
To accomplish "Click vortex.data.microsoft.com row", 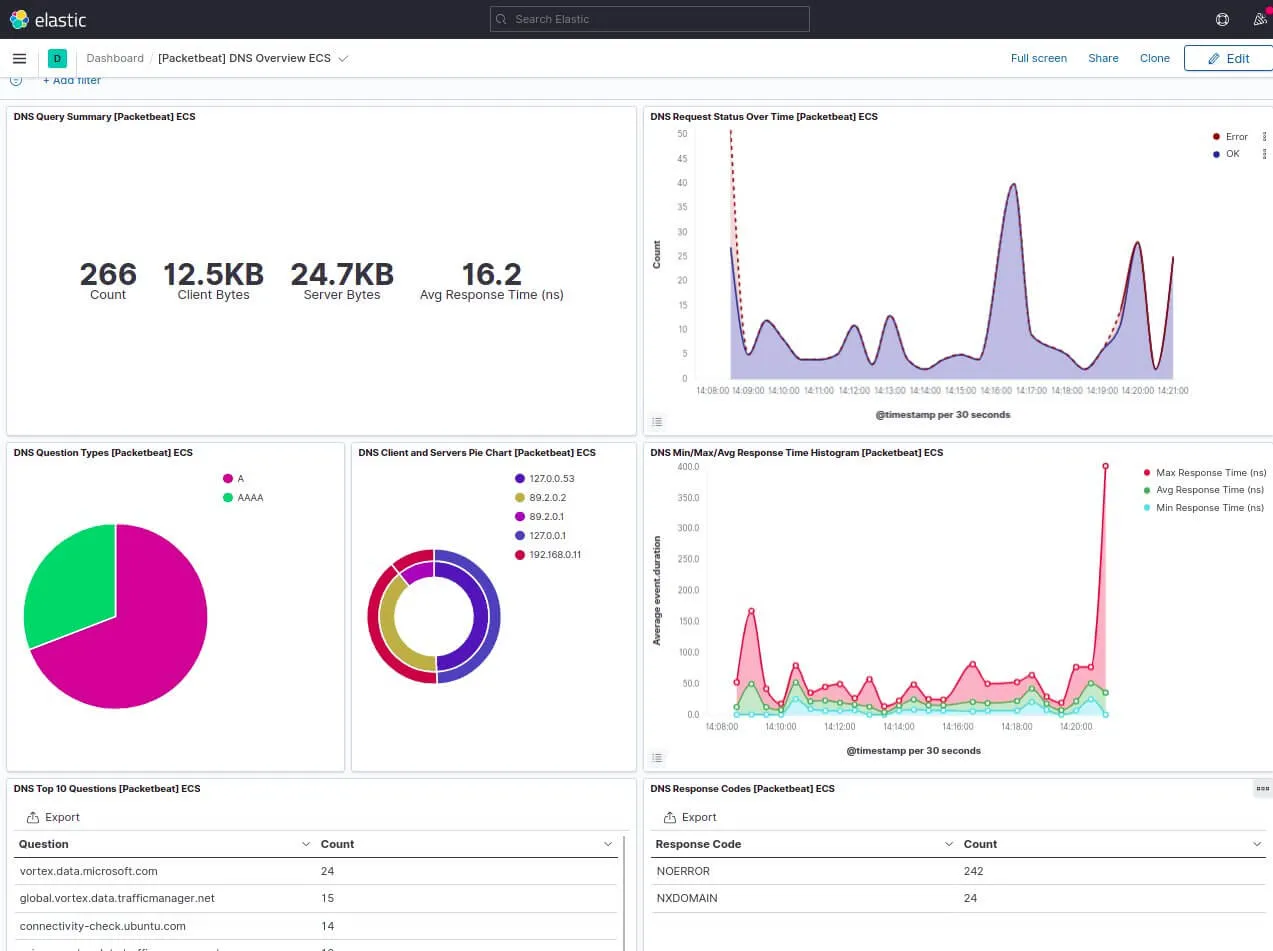I will click(x=318, y=871).
